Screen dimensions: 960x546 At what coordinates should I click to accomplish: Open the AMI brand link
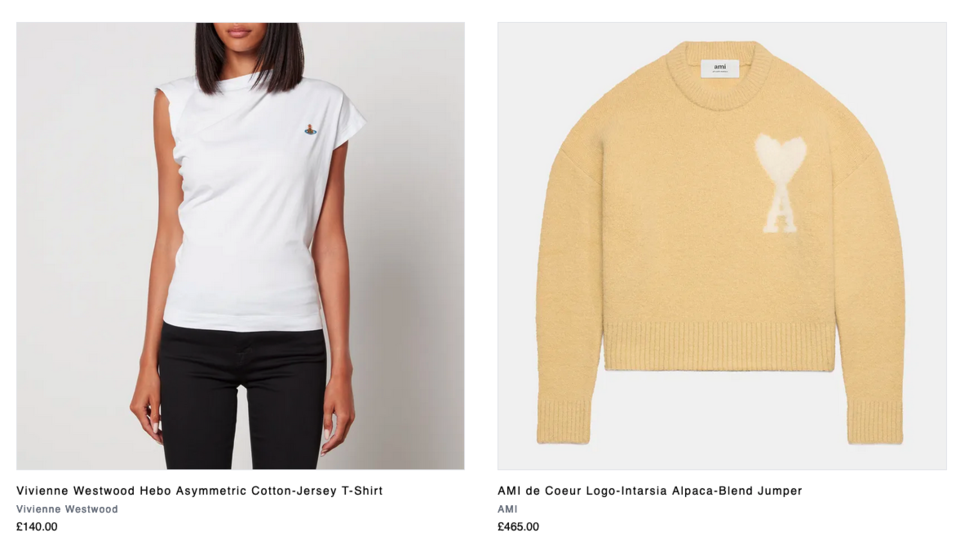(x=508, y=509)
